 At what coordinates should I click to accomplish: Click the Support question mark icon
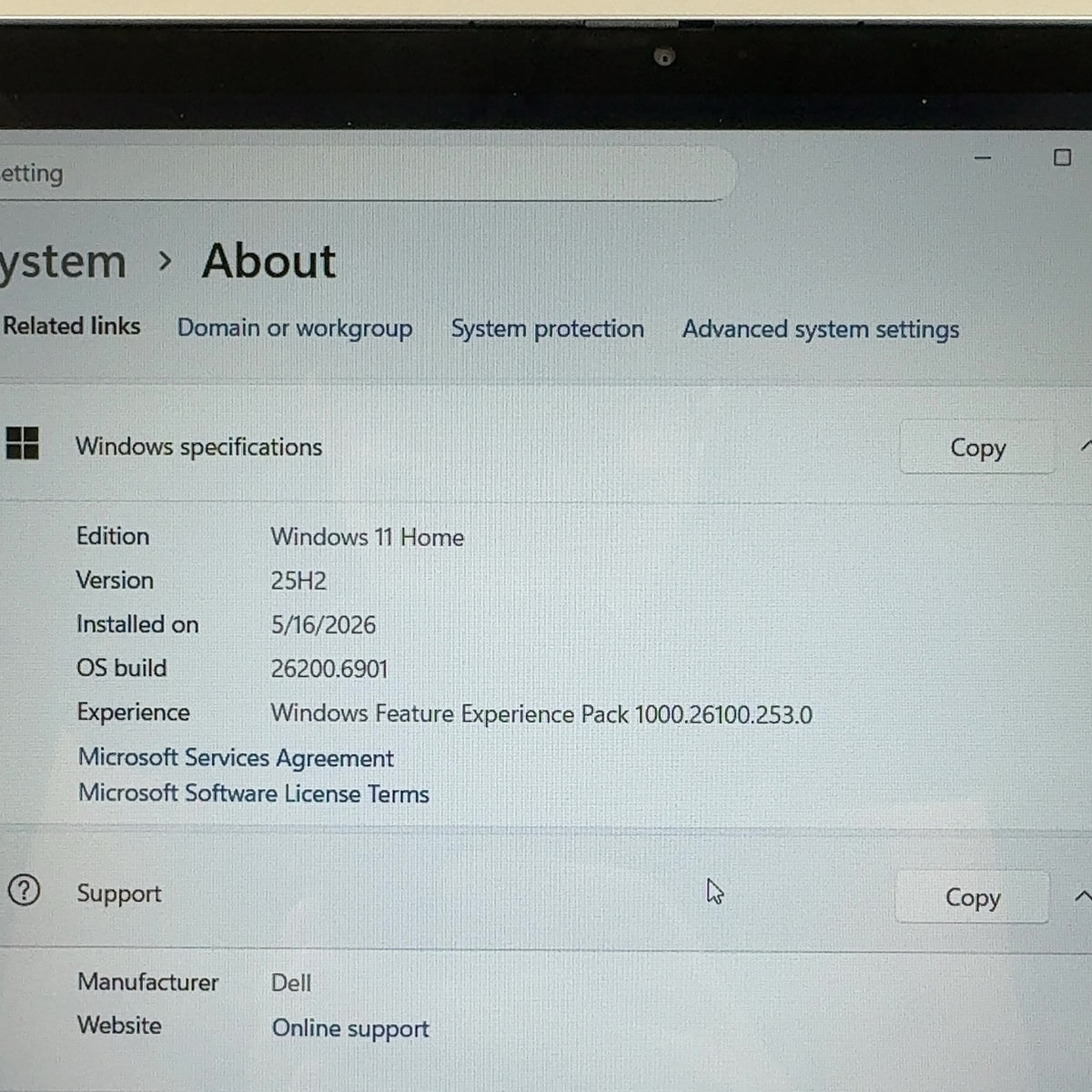(x=24, y=890)
